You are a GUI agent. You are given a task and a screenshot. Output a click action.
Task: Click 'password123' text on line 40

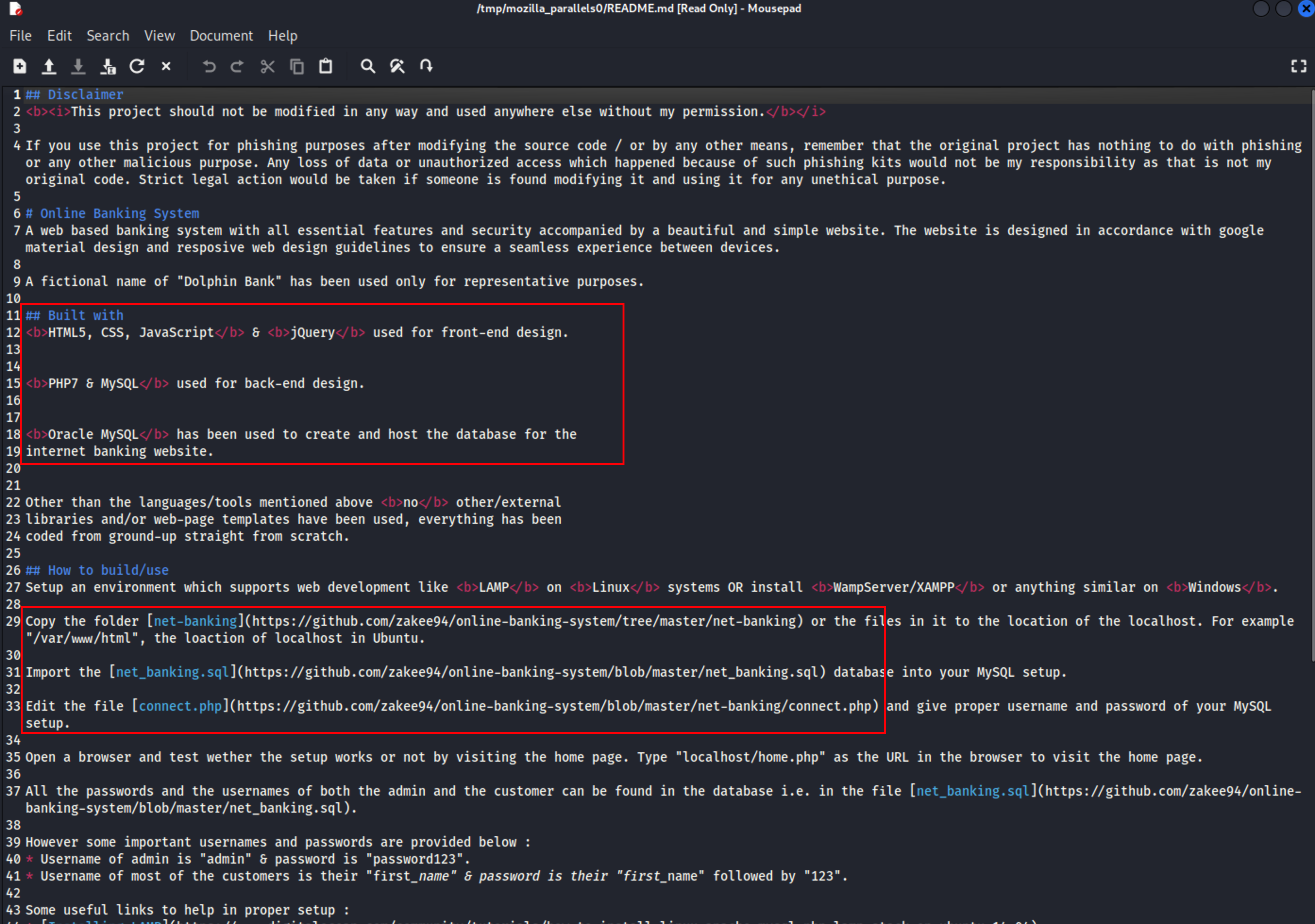(415, 859)
